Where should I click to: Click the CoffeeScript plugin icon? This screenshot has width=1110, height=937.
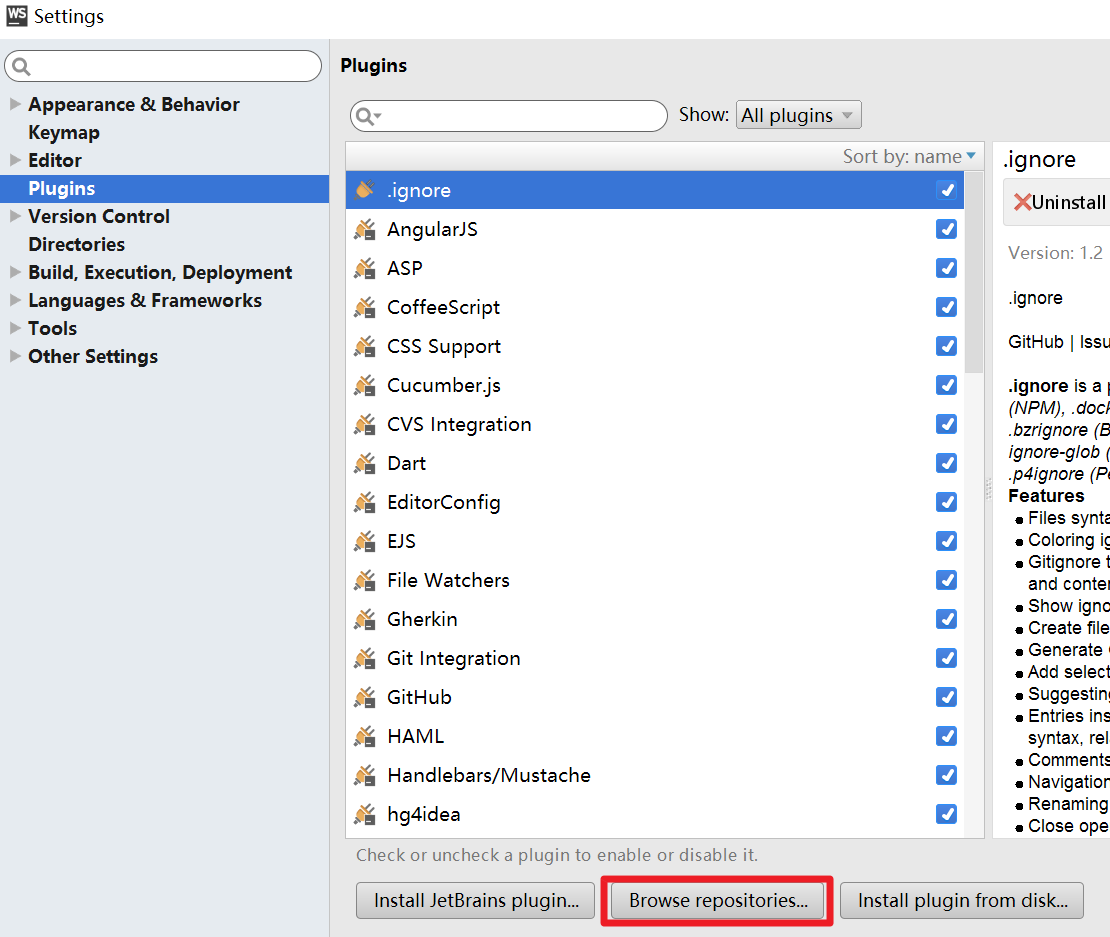[x=365, y=307]
